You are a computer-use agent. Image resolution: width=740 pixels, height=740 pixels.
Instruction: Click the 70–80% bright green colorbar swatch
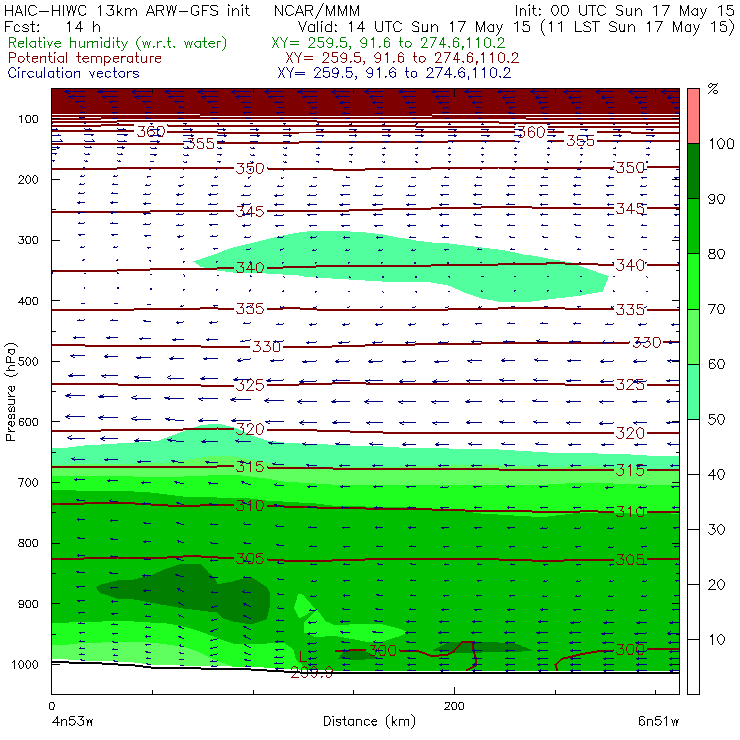(x=693, y=281)
